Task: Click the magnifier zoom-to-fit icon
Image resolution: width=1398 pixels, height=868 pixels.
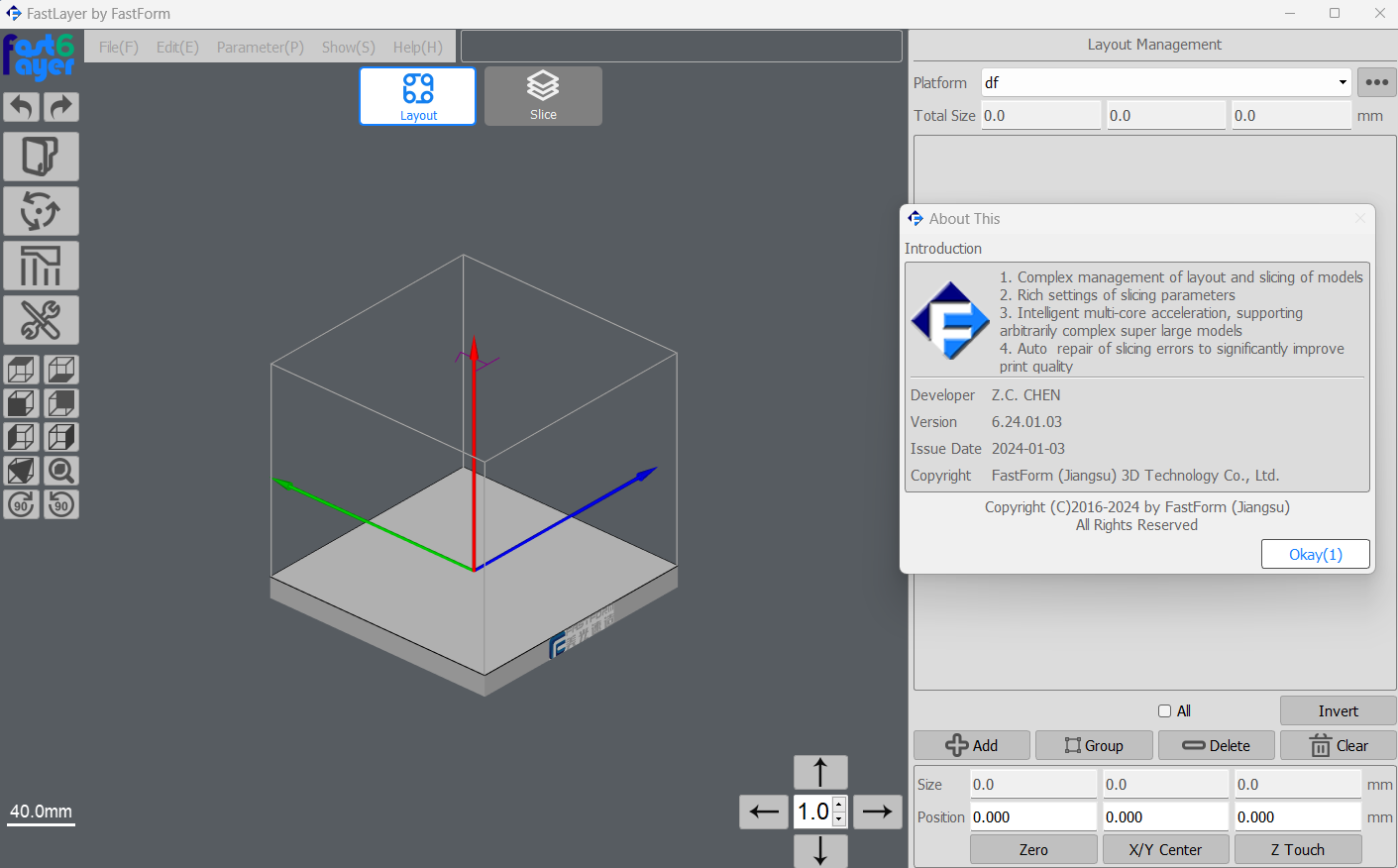Action: [x=61, y=471]
